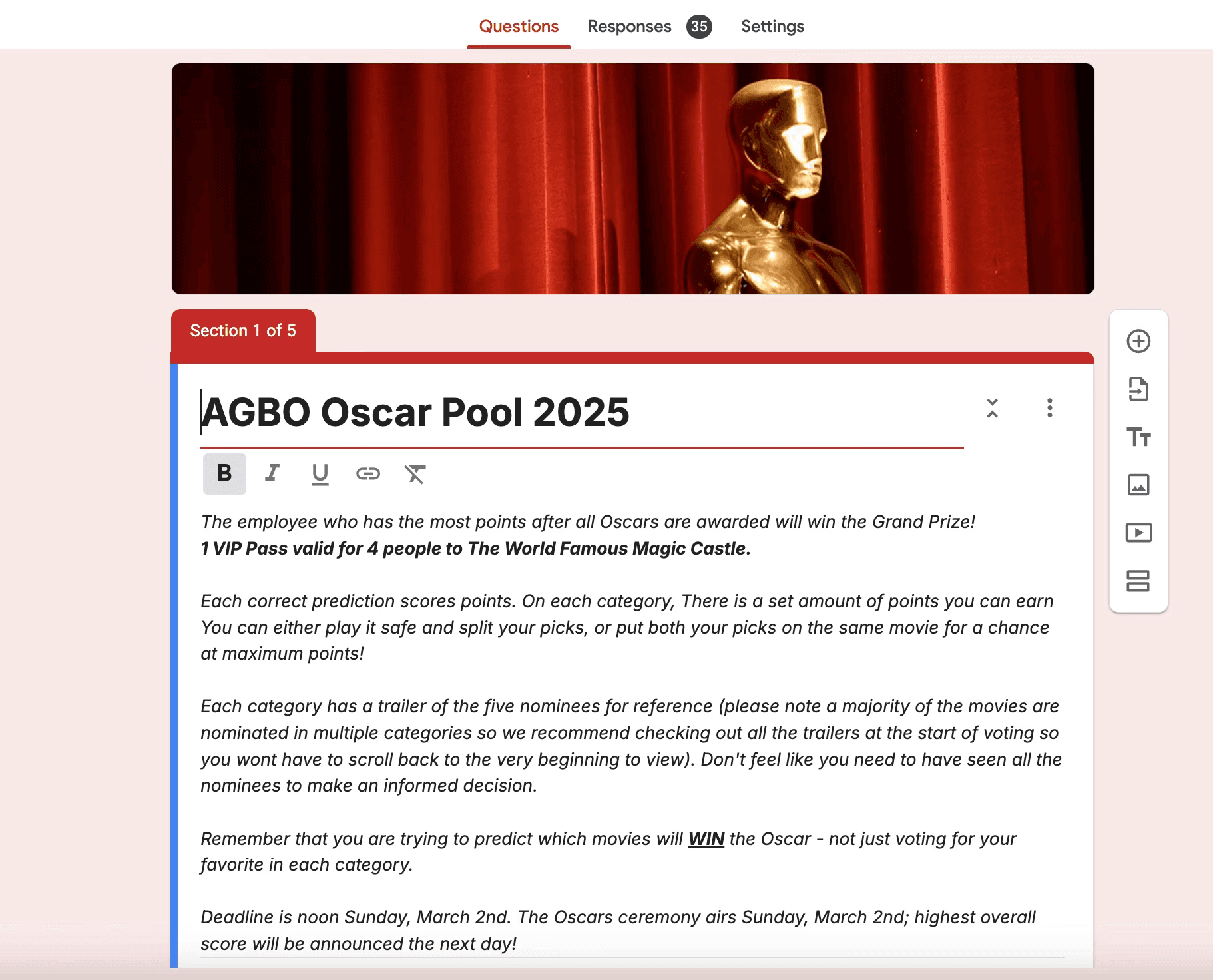Insert link via chain icon
Screen dimensions: 1213x980
tap(368, 473)
